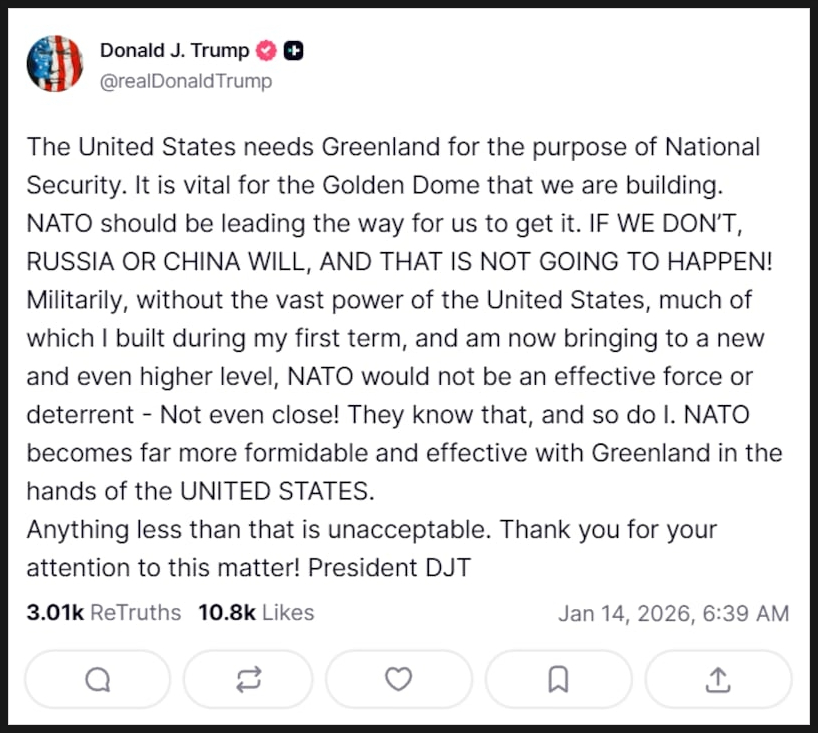Click the black plus badge beside the name
Screen dimensions: 818x733
click(x=294, y=50)
